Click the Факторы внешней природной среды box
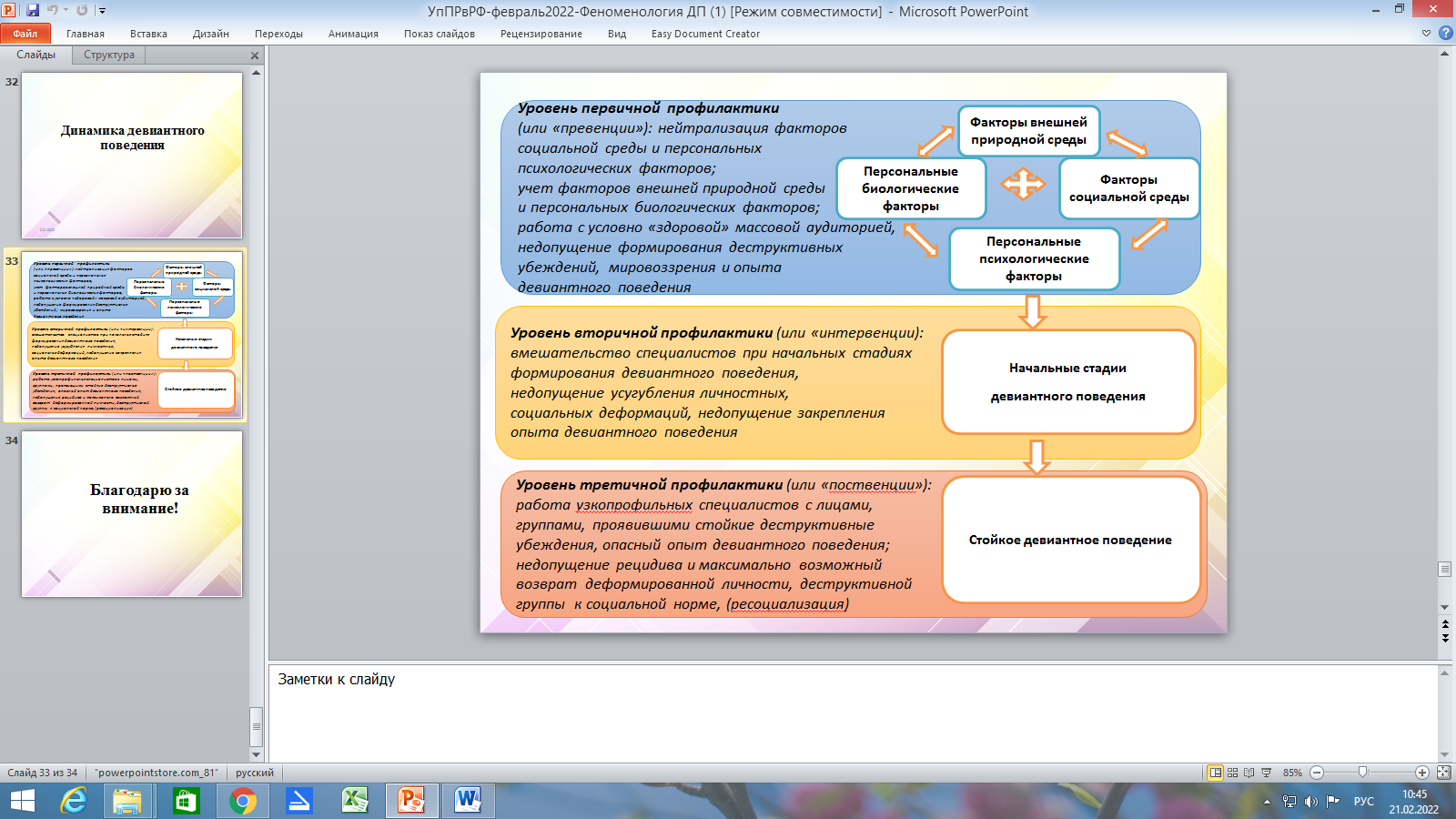 pyautogui.click(x=1028, y=130)
